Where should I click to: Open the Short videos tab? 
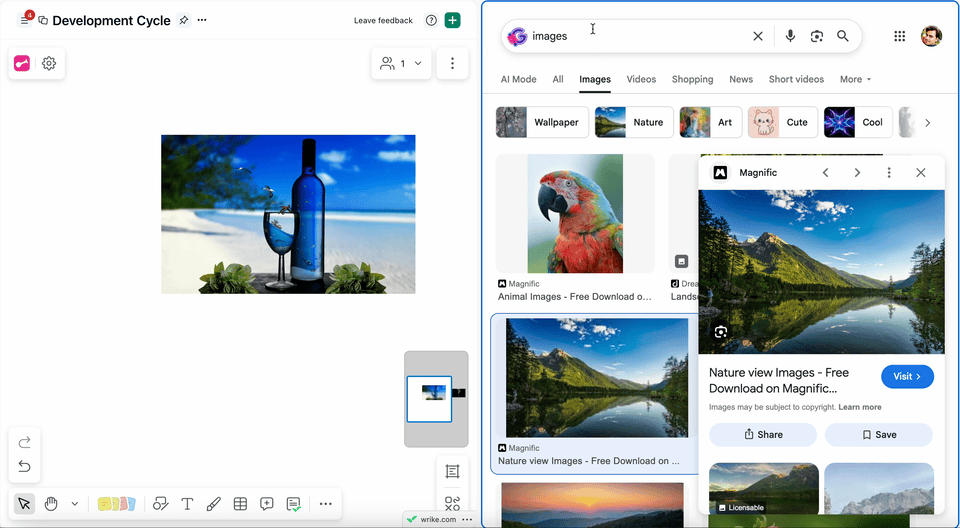[x=797, y=79]
